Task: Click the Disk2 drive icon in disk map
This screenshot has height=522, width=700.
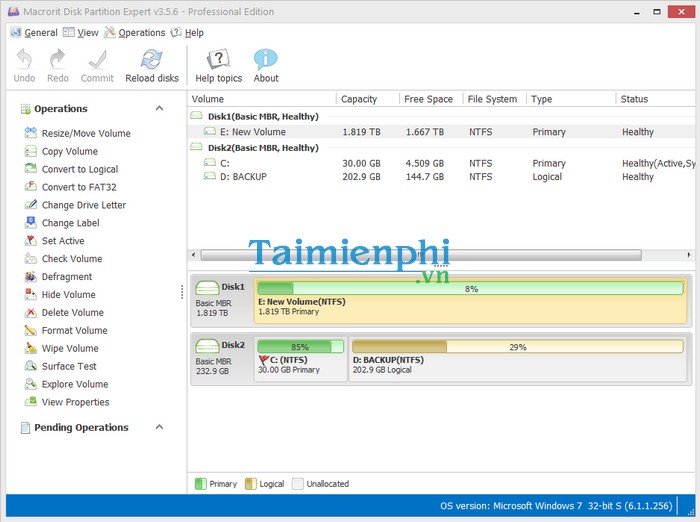Action: [x=207, y=346]
